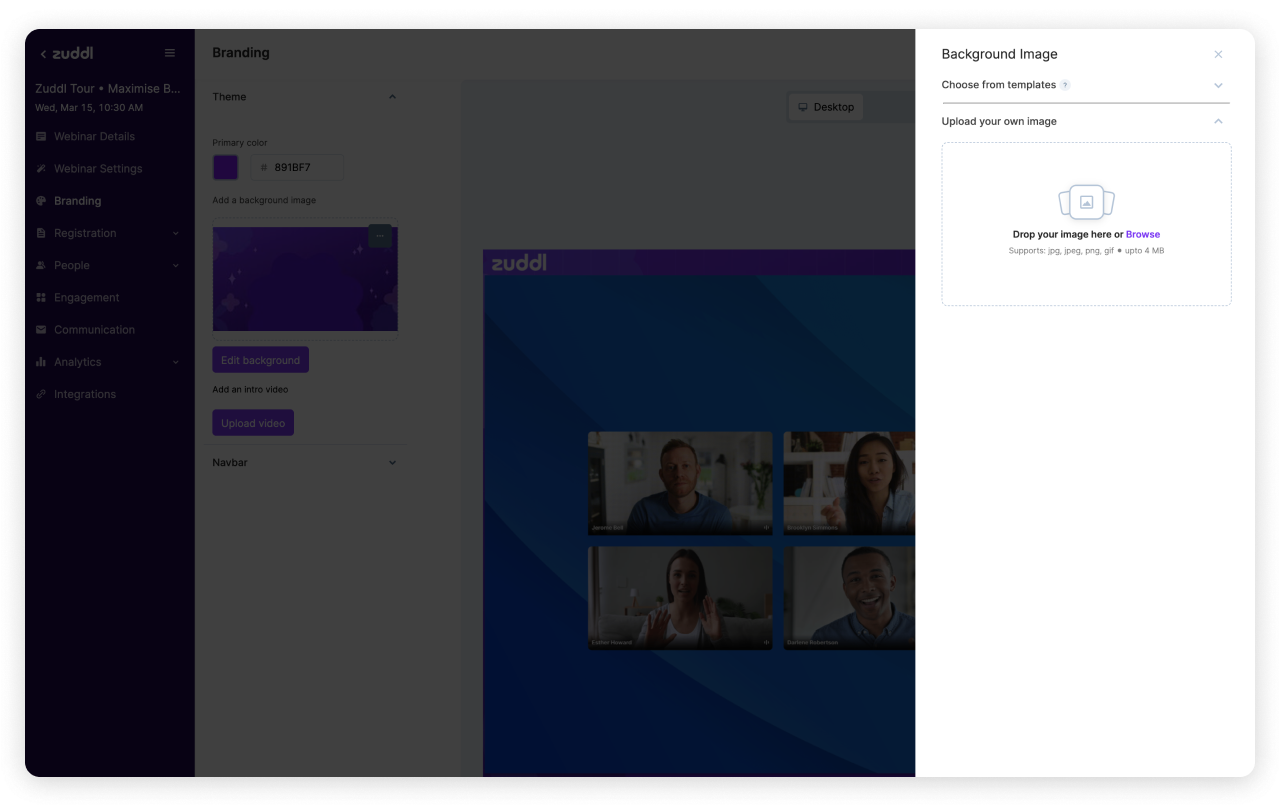Close the Background Image panel
Image resolution: width=1280 pixels, height=811 pixels.
click(x=1218, y=54)
